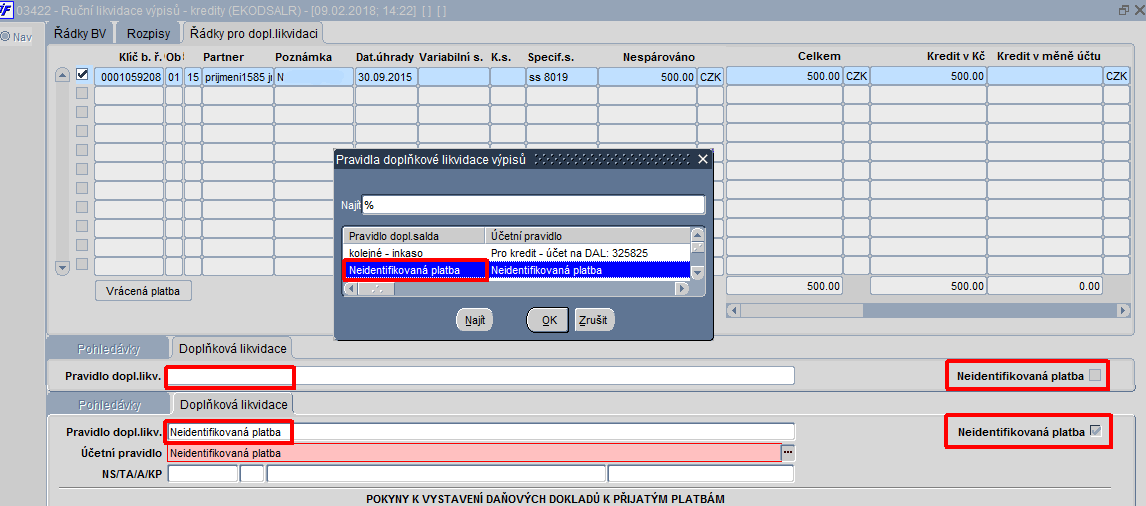Click the empty Pravidlo dopl.likv. field

click(x=480, y=376)
